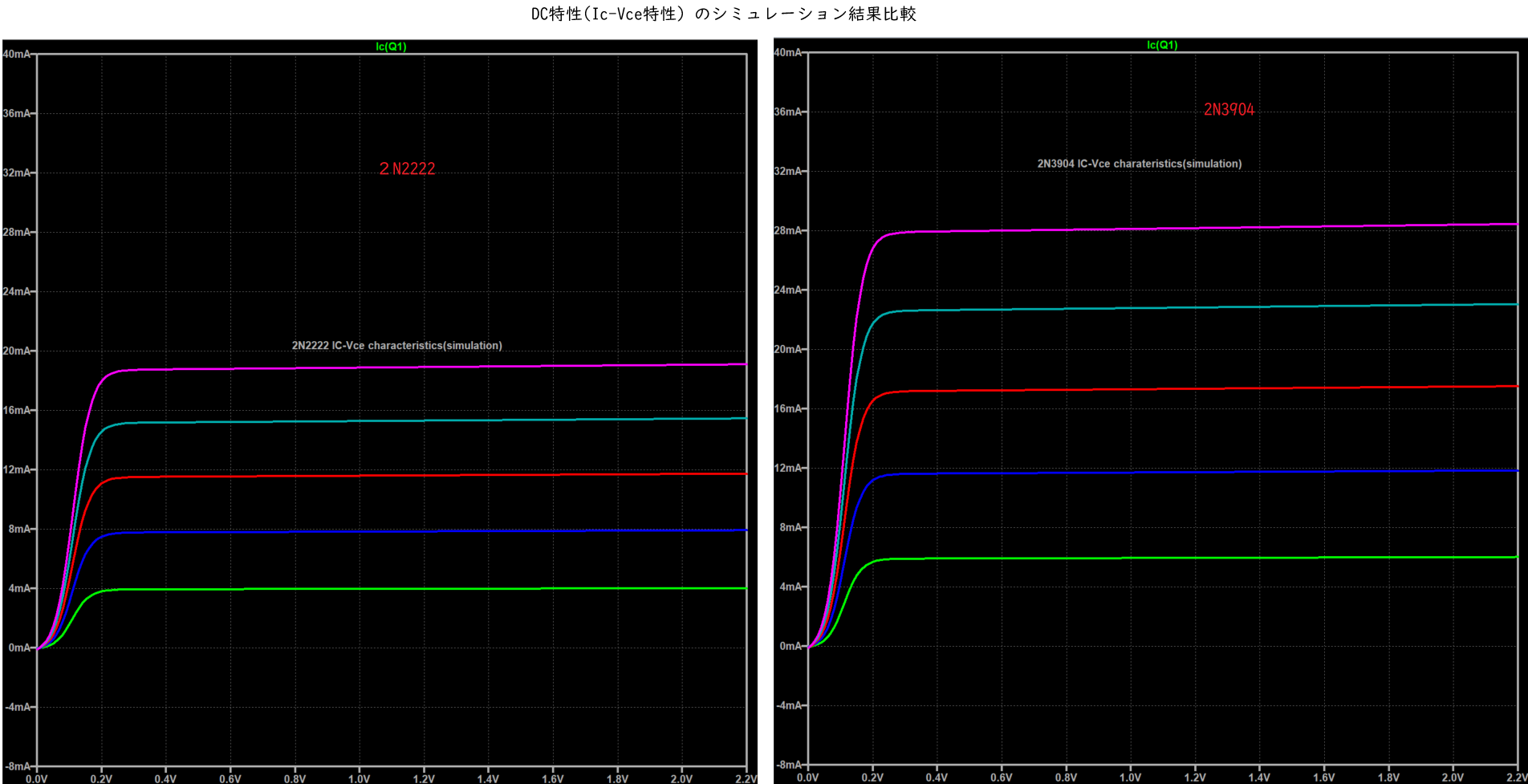
Task: Click 28mA axis label in 2N2222 plot
Action: 16,233
